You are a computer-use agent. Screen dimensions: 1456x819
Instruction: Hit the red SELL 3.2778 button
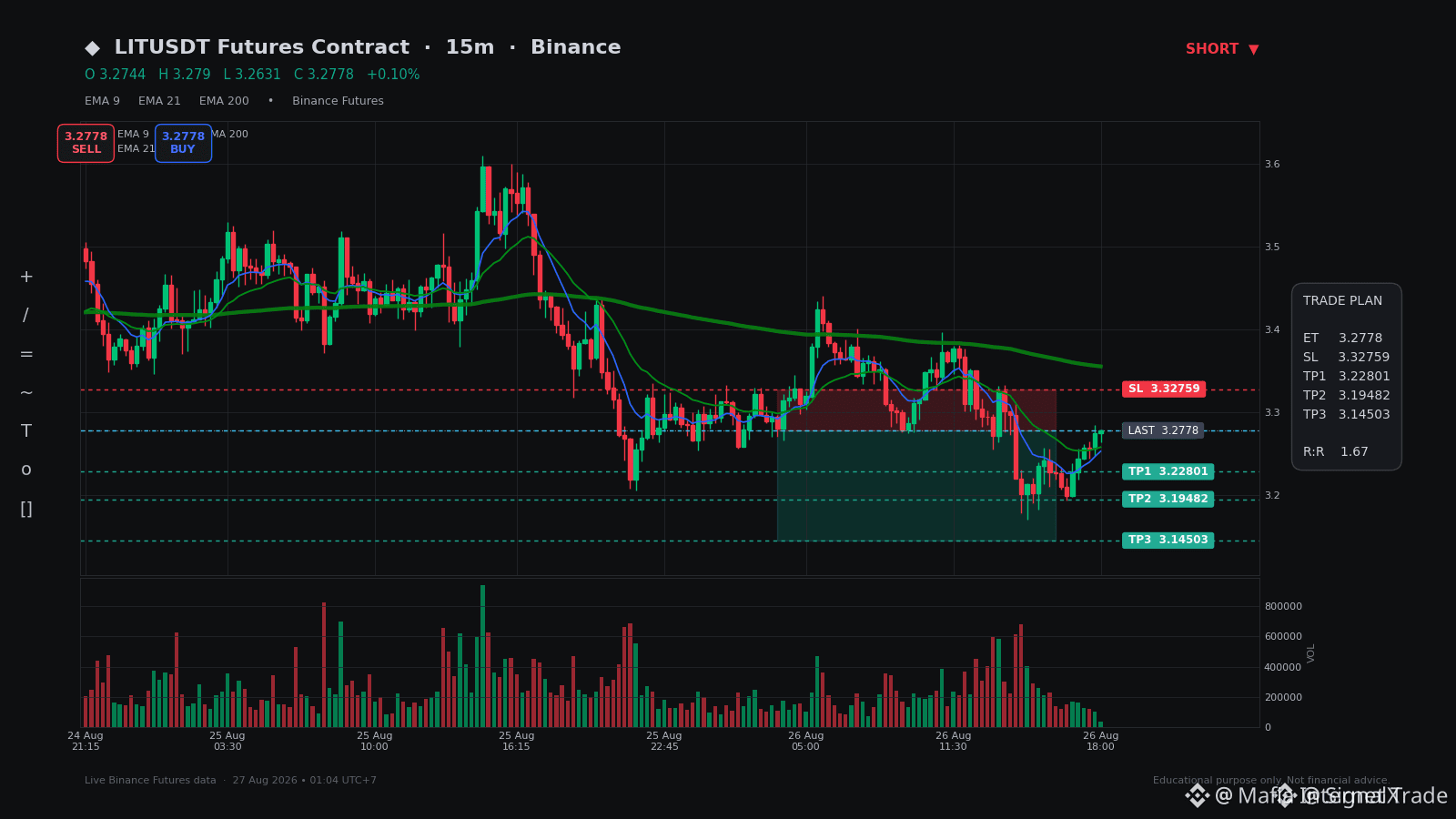tap(86, 143)
